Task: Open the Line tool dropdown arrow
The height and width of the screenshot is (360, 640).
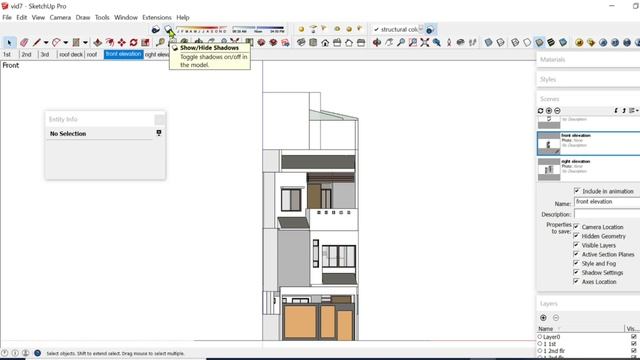Action: 46,42
